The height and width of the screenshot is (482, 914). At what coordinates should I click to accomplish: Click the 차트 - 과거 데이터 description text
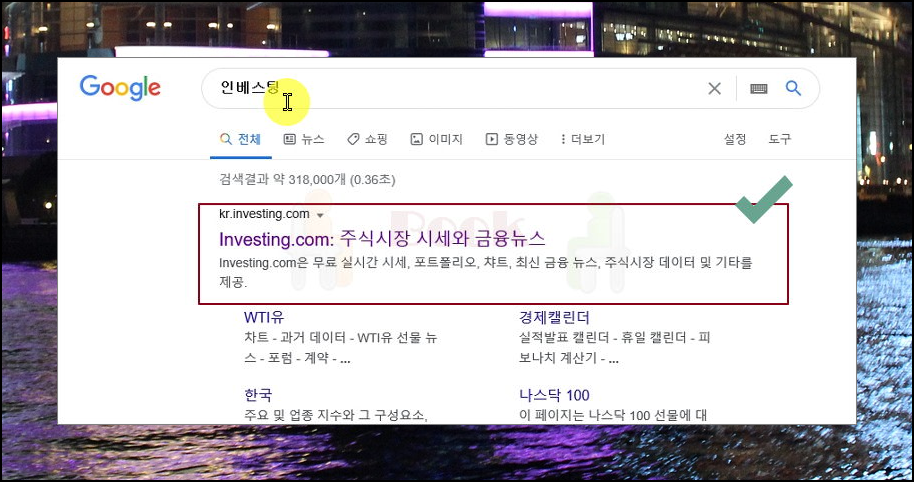pos(340,348)
